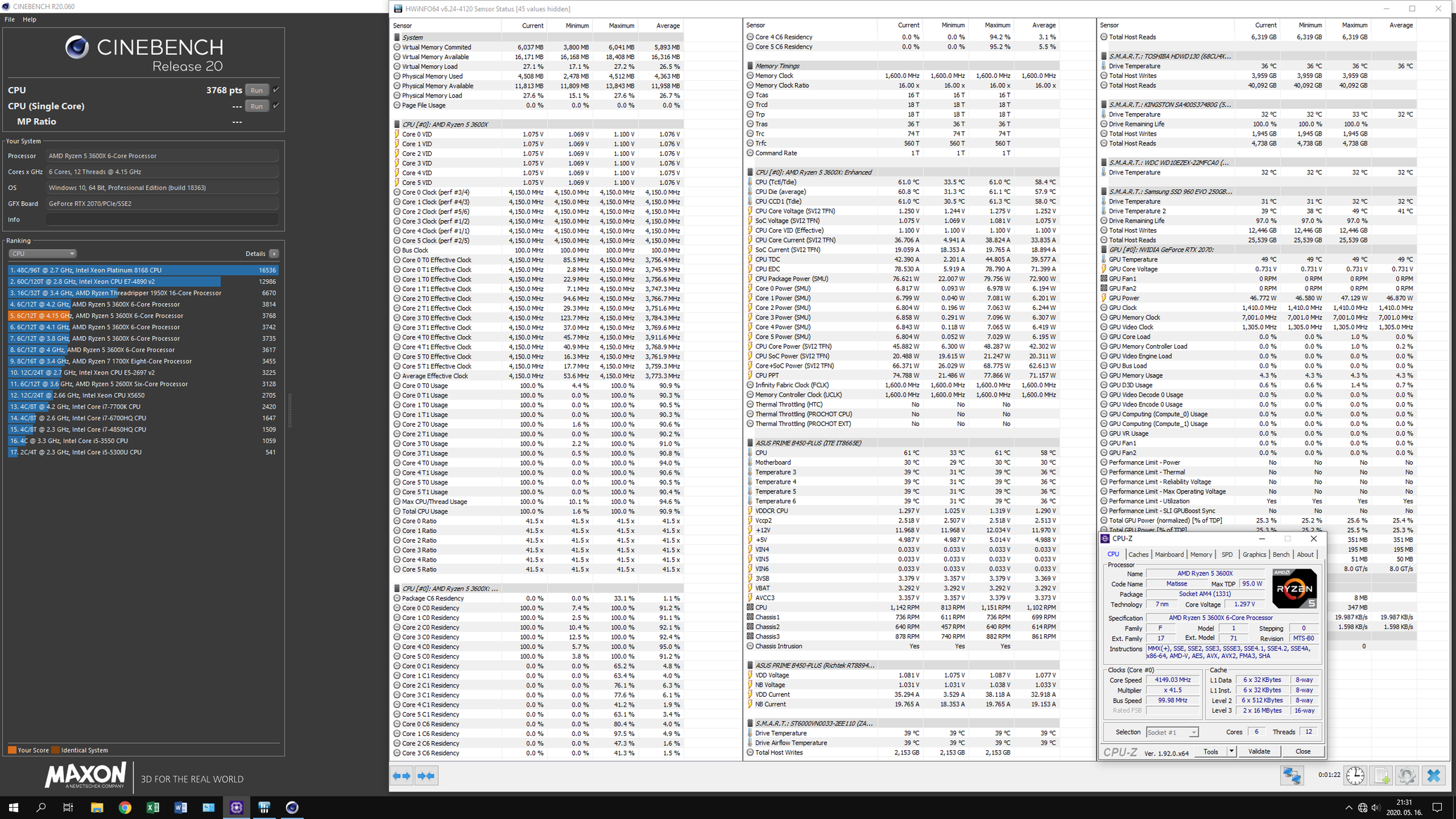Switch to CPU-Z Caches tab
The width and height of the screenshot is (1456, 819).
click(x=1138, y=555)
